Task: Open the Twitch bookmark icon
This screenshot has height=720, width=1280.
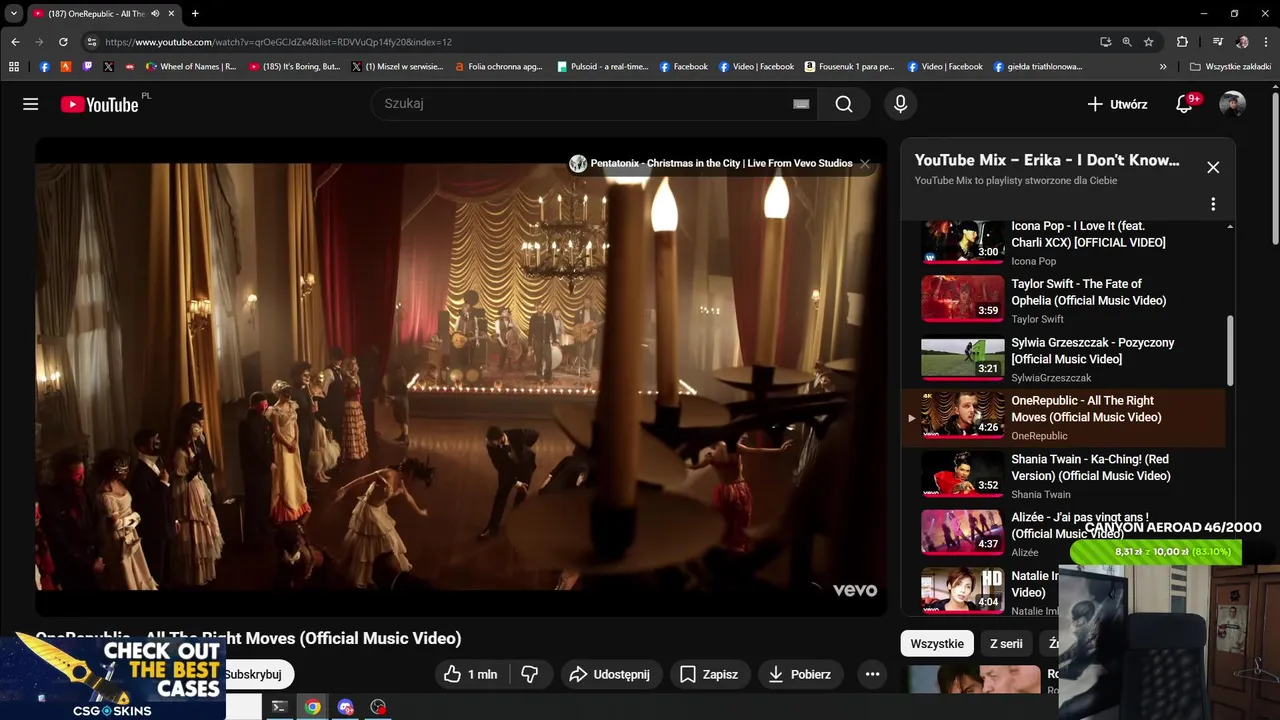Action: (x=87, y=67)
